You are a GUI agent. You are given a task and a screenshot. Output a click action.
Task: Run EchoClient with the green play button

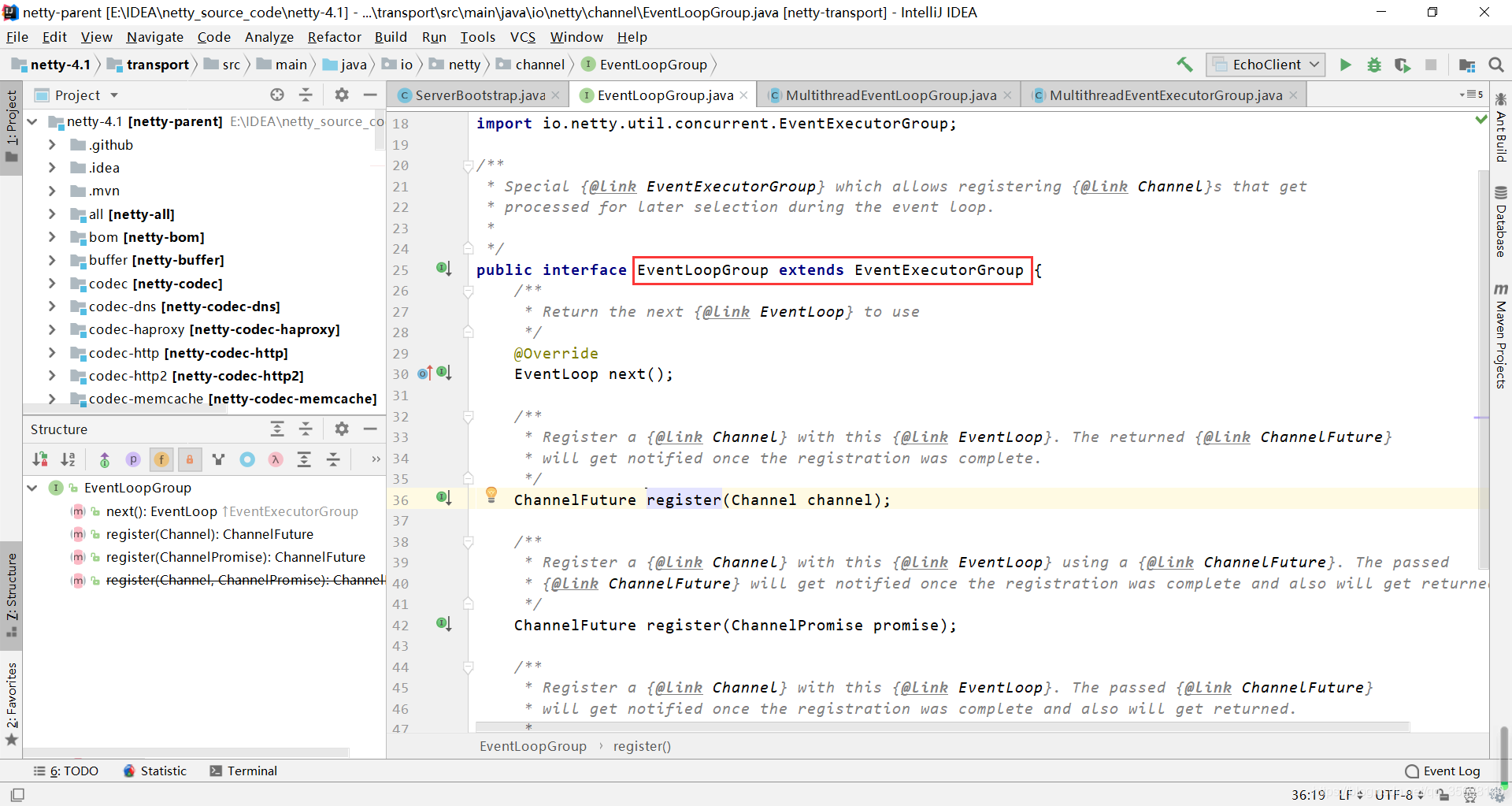(x=1346, y=65)
